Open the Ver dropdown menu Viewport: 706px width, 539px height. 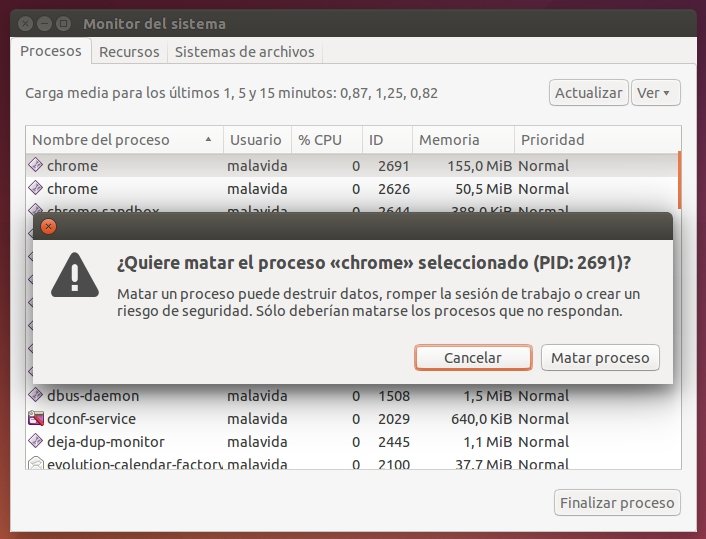point(656,93)
